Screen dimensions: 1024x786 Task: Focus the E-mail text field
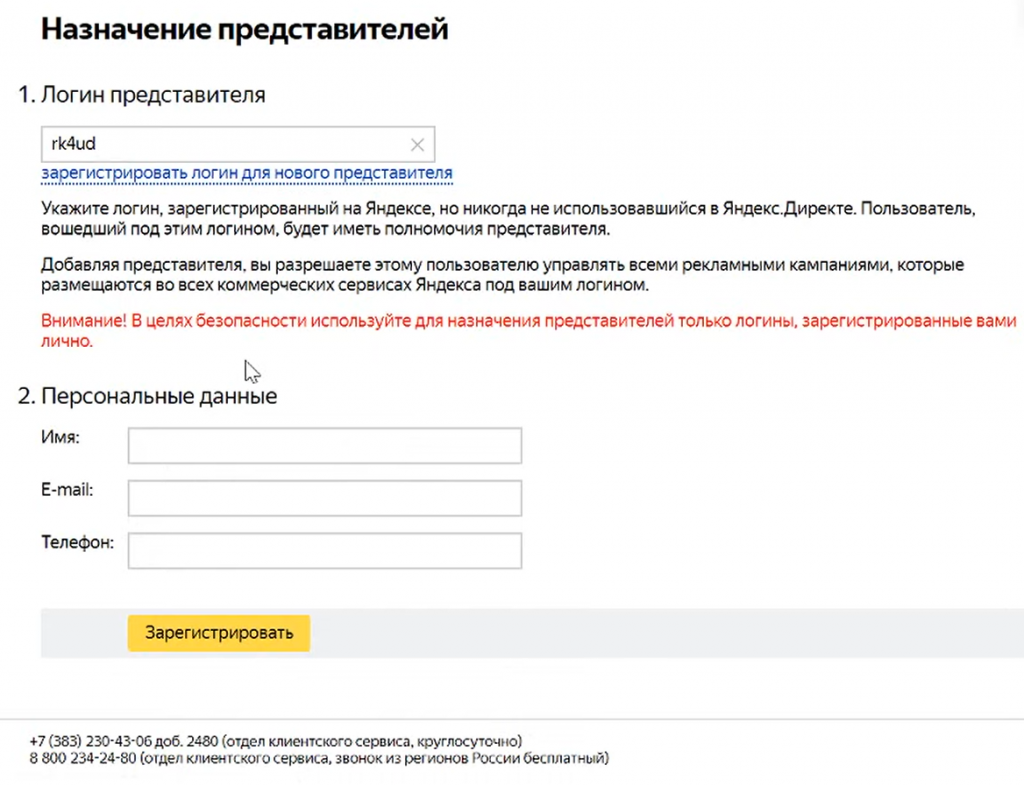pyautogui.click(x=325, y=498)
